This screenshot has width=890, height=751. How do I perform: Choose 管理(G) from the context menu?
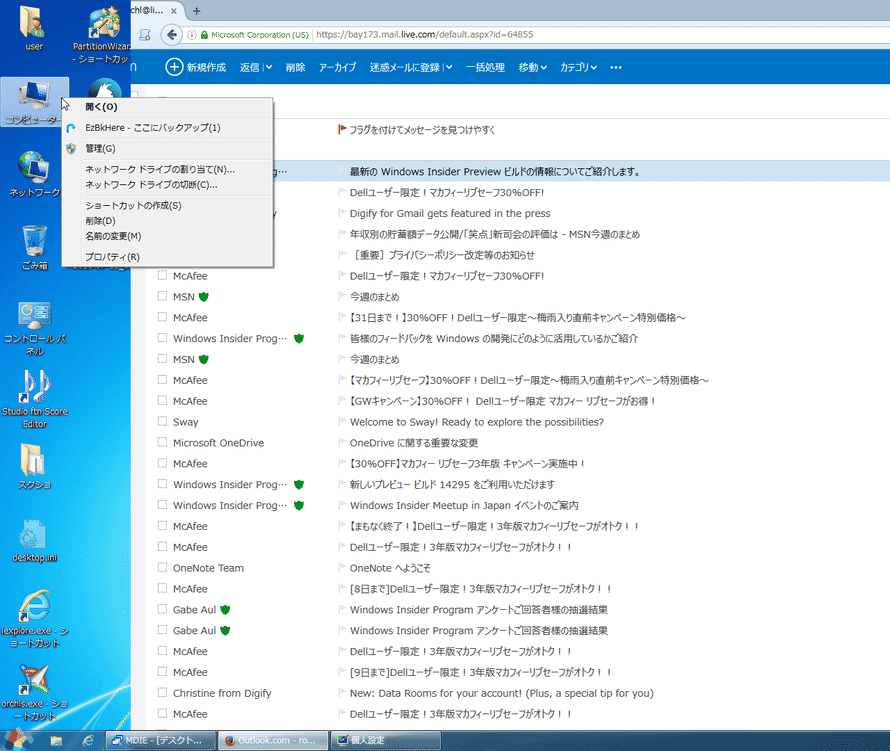[x=167, y=149]
